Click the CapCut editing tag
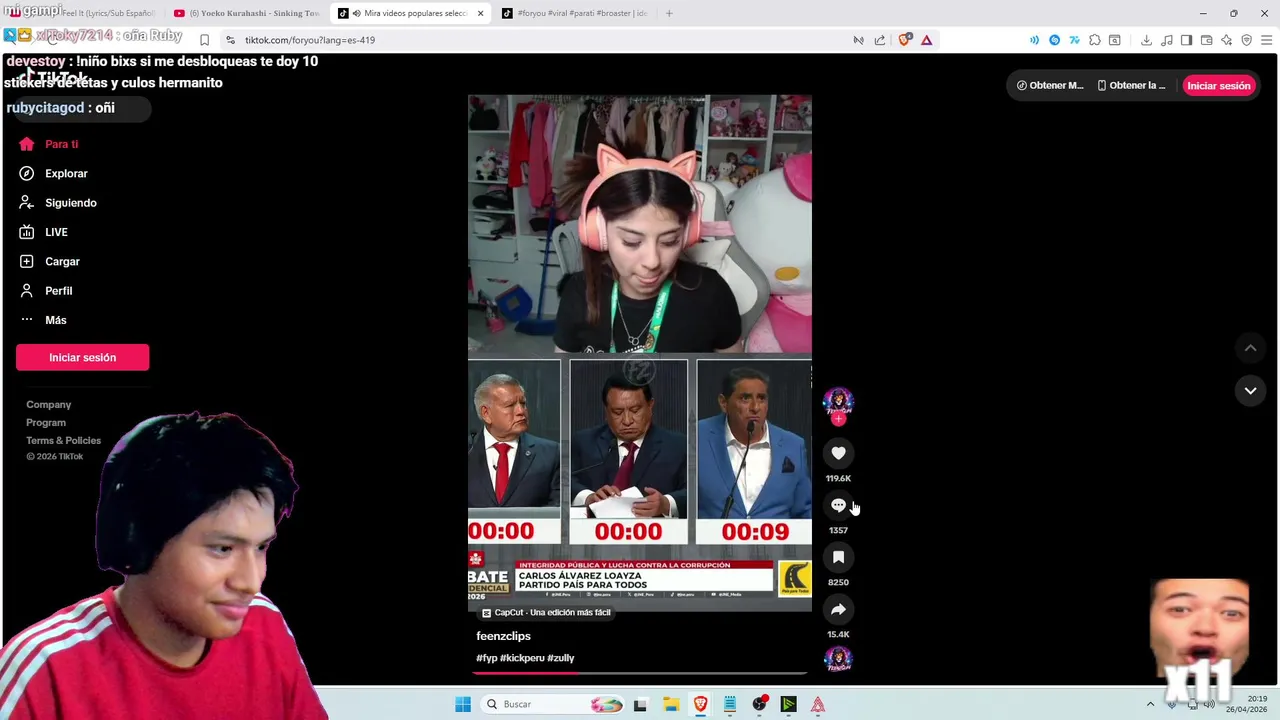 546,612
